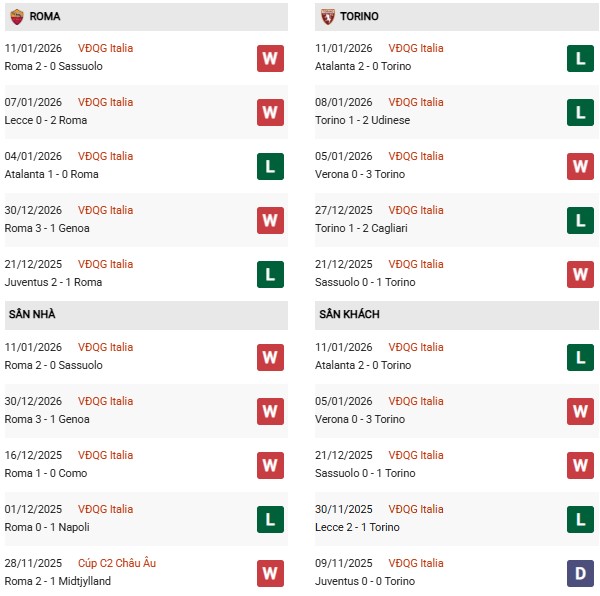
Task: Click the D badge for Juventus 0 - 0 Torino
Action: pyautogui.click(x=581, y=573)
